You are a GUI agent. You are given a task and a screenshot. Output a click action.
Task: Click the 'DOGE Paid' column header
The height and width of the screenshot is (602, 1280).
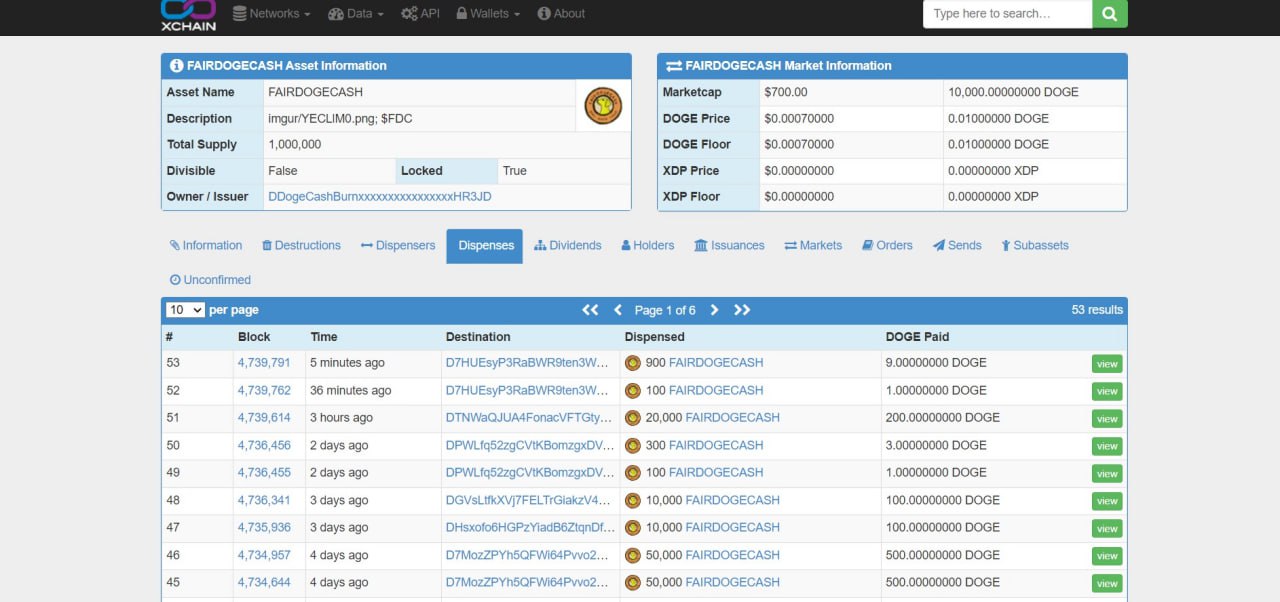[x=917, y=337]
